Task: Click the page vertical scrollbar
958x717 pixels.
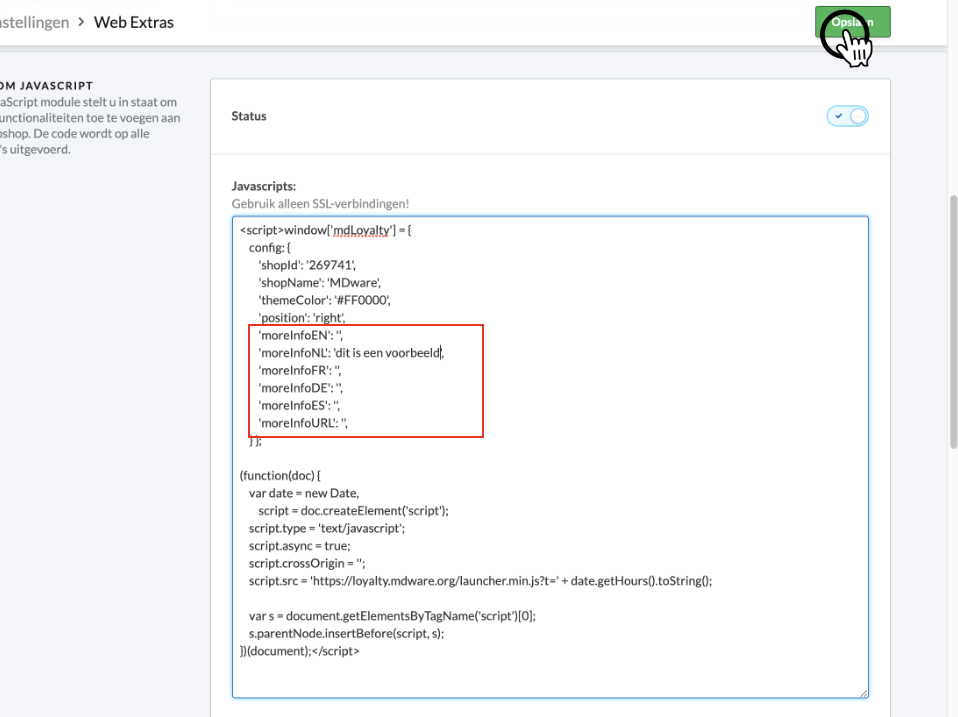Action: [953, 322]
